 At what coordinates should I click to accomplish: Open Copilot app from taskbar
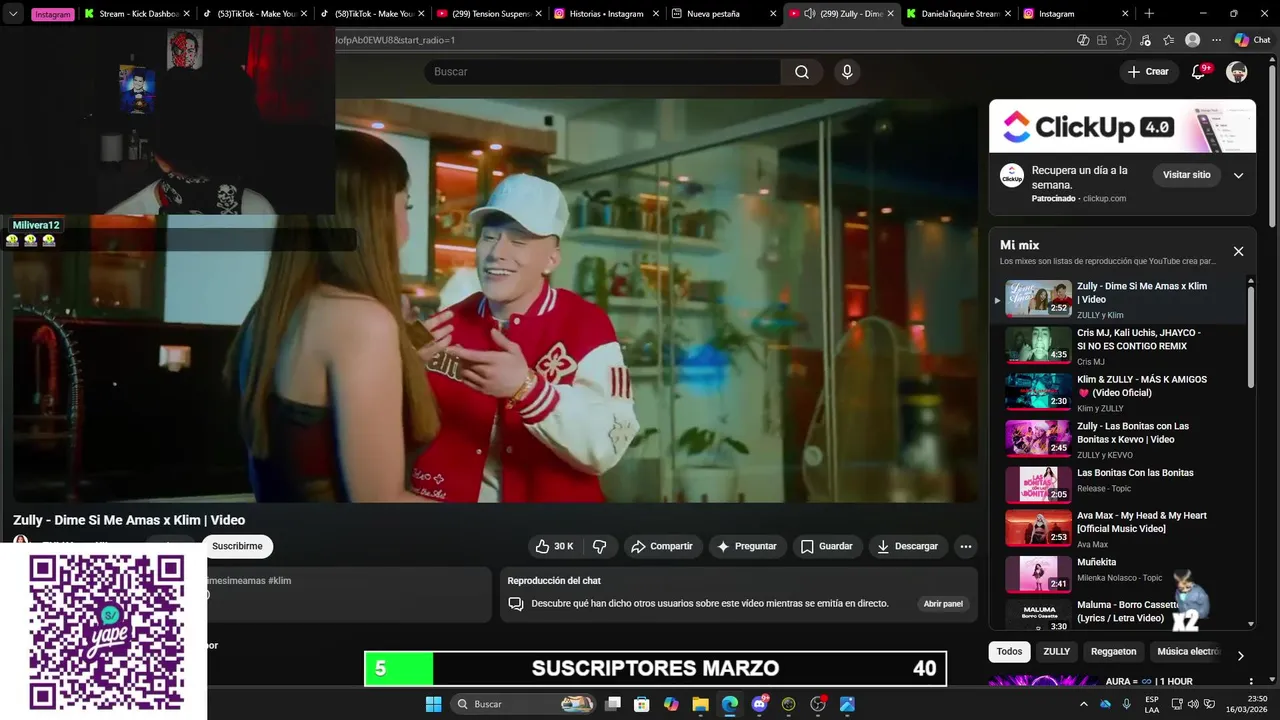671,704
